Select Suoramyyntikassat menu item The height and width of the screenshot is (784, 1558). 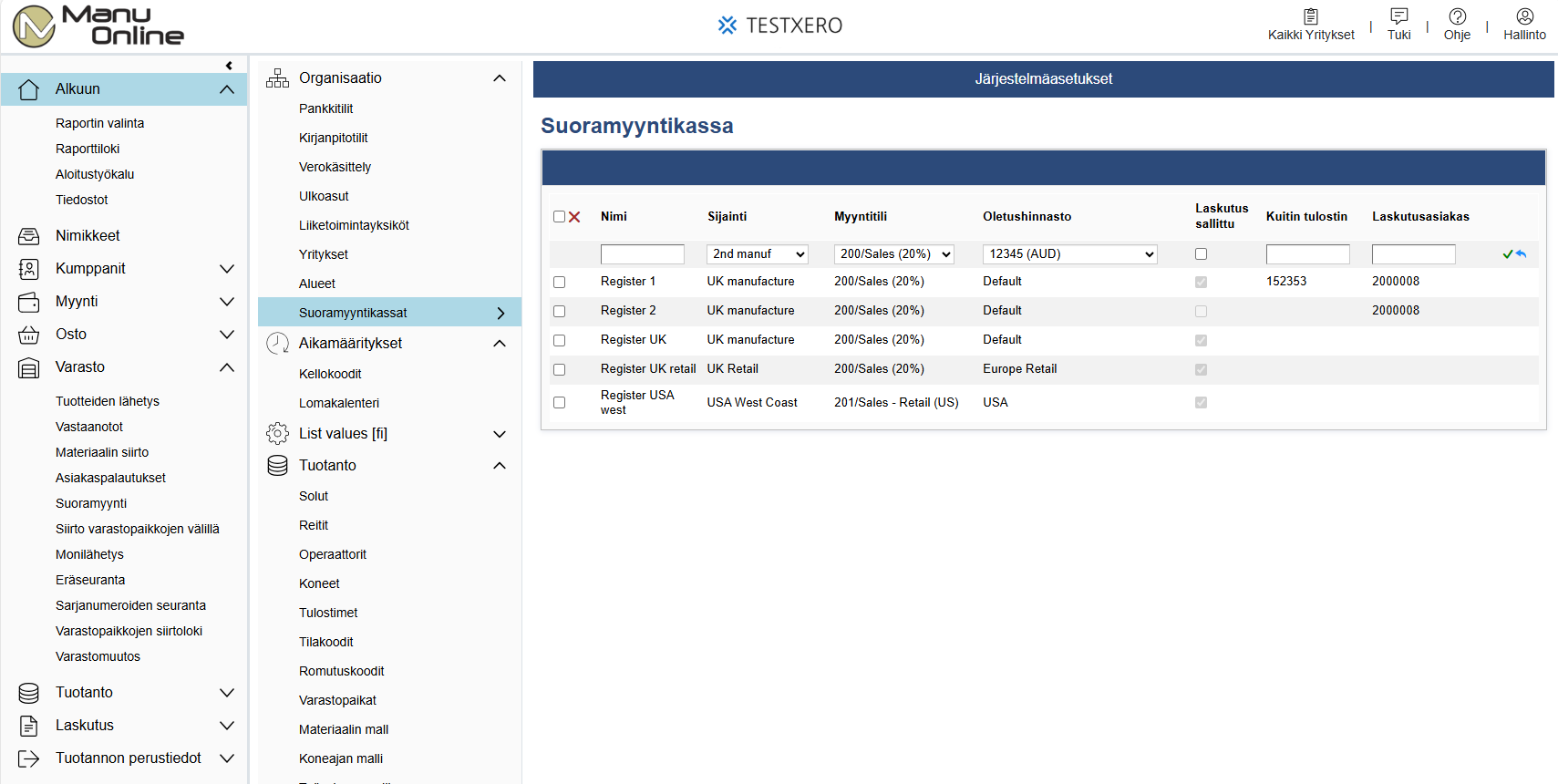(x=389, y=313)
